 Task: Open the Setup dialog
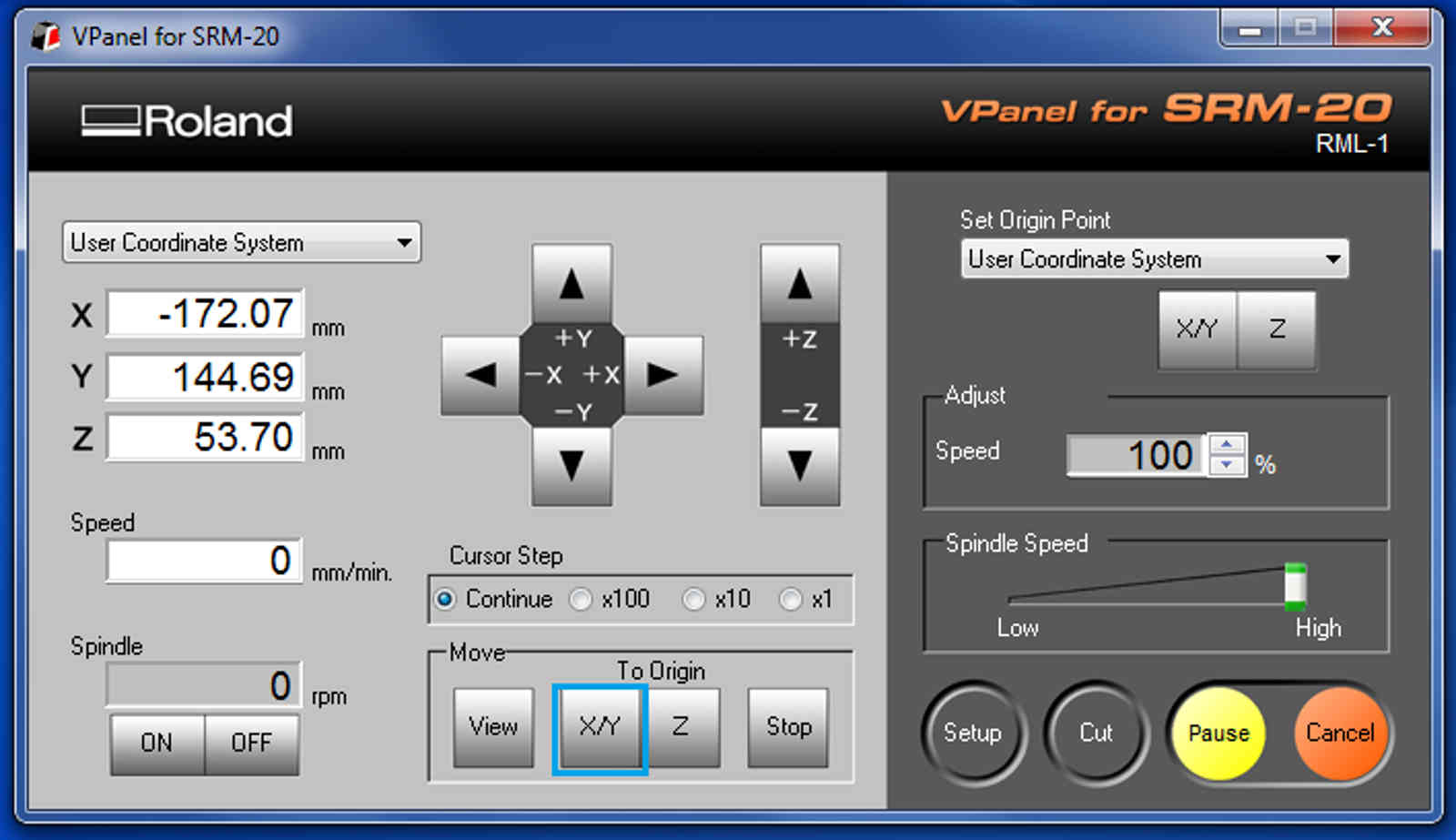click(973, 733)
